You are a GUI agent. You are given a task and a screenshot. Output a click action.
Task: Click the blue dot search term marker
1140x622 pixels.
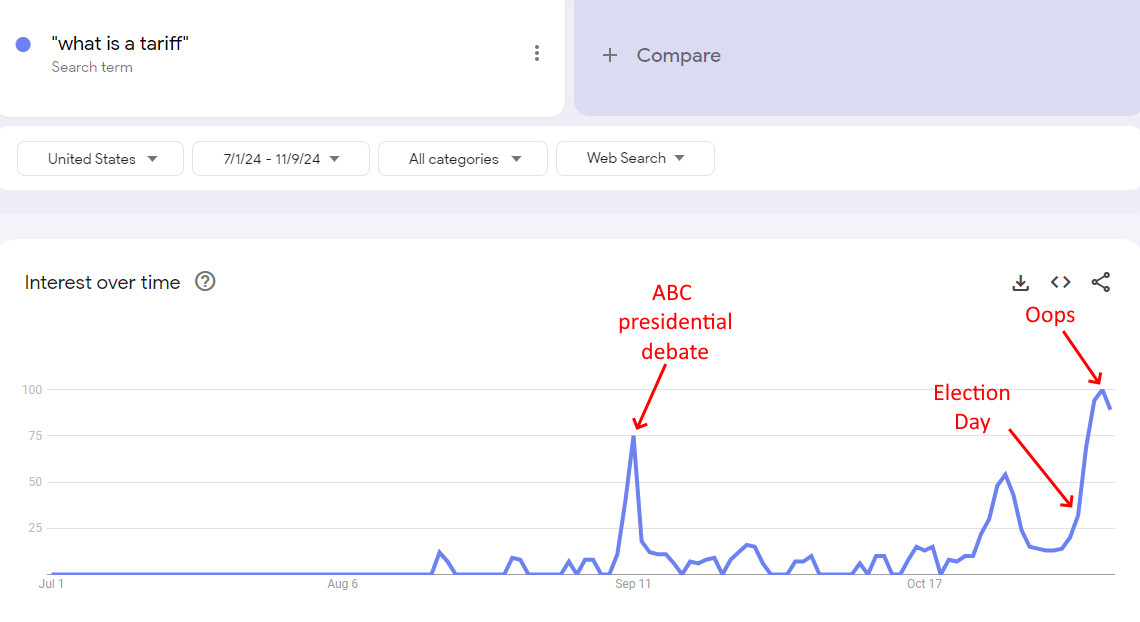23,44
